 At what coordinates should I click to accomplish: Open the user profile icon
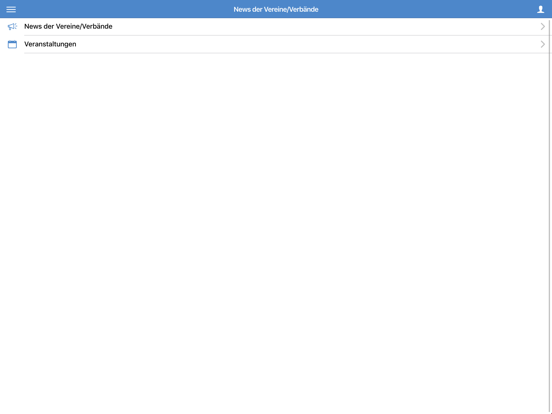pos(540,10)
